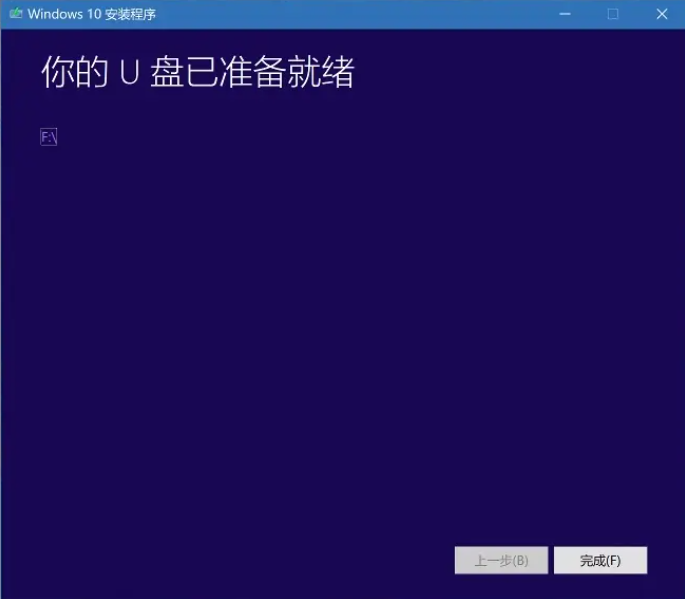Click empty title bar area beside the title
This screenshot has height=600, width=685.
(349, 14)
